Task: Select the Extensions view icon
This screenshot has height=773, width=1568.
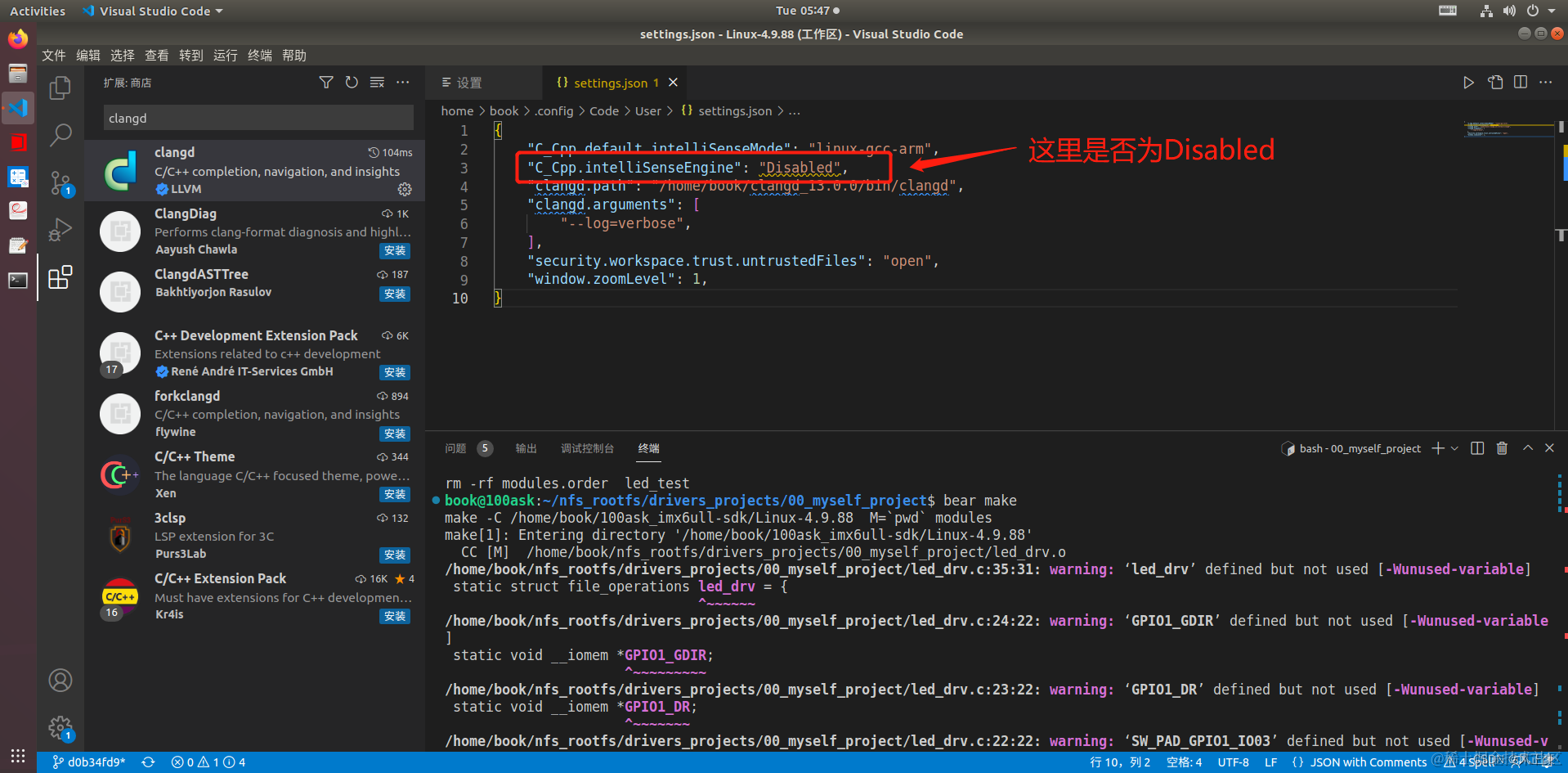Action: (60, 277)
